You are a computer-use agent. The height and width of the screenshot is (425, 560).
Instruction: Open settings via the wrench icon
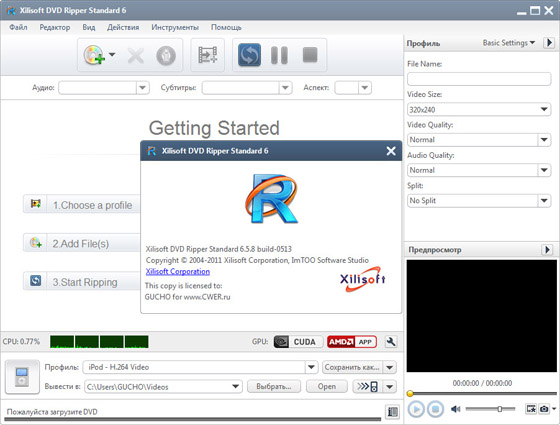(x=391, y=342)
